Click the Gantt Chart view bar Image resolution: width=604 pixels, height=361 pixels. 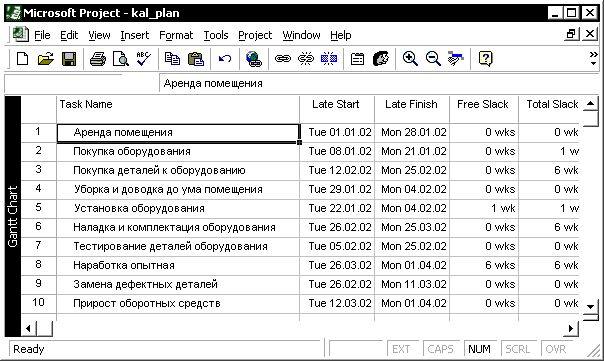click(13, 216)
